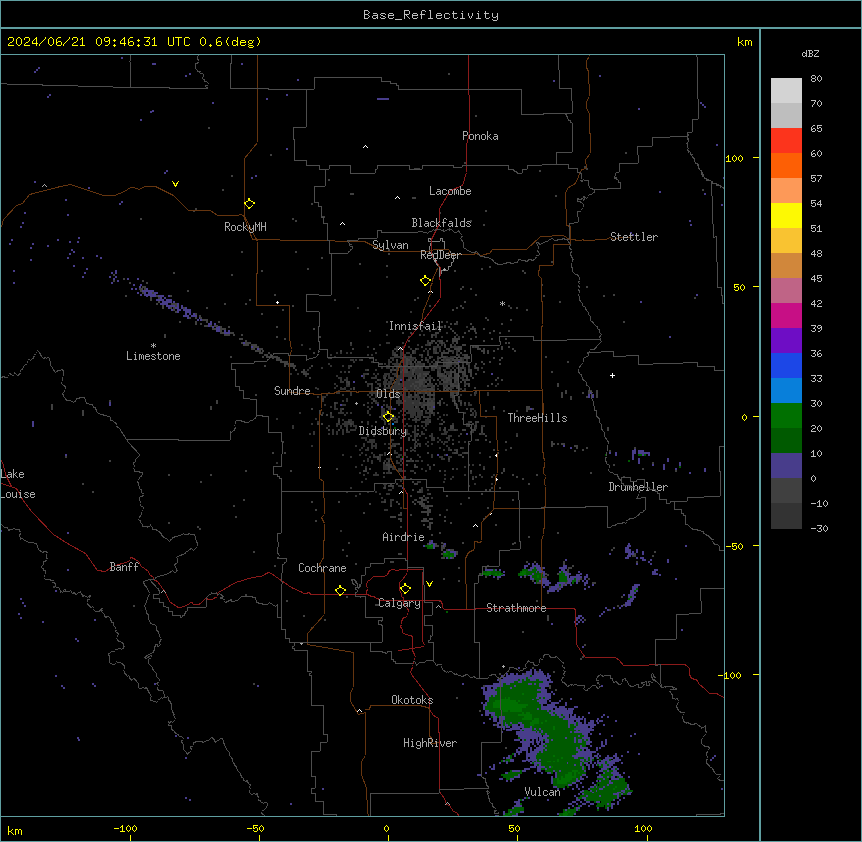Click the Sylvan label

(x=390, y=245)
